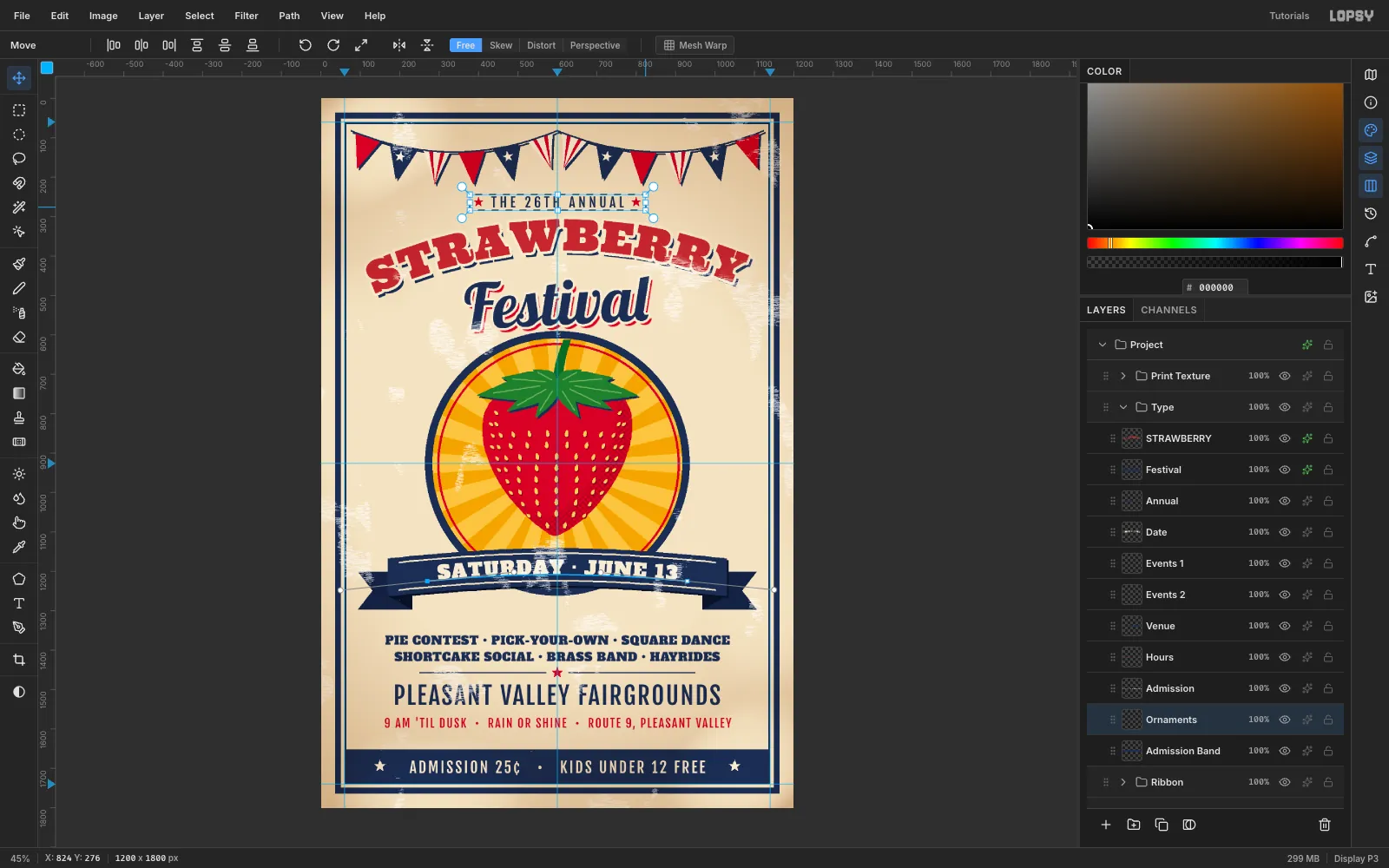Select the Eyedropper tool

pos(19,547)
